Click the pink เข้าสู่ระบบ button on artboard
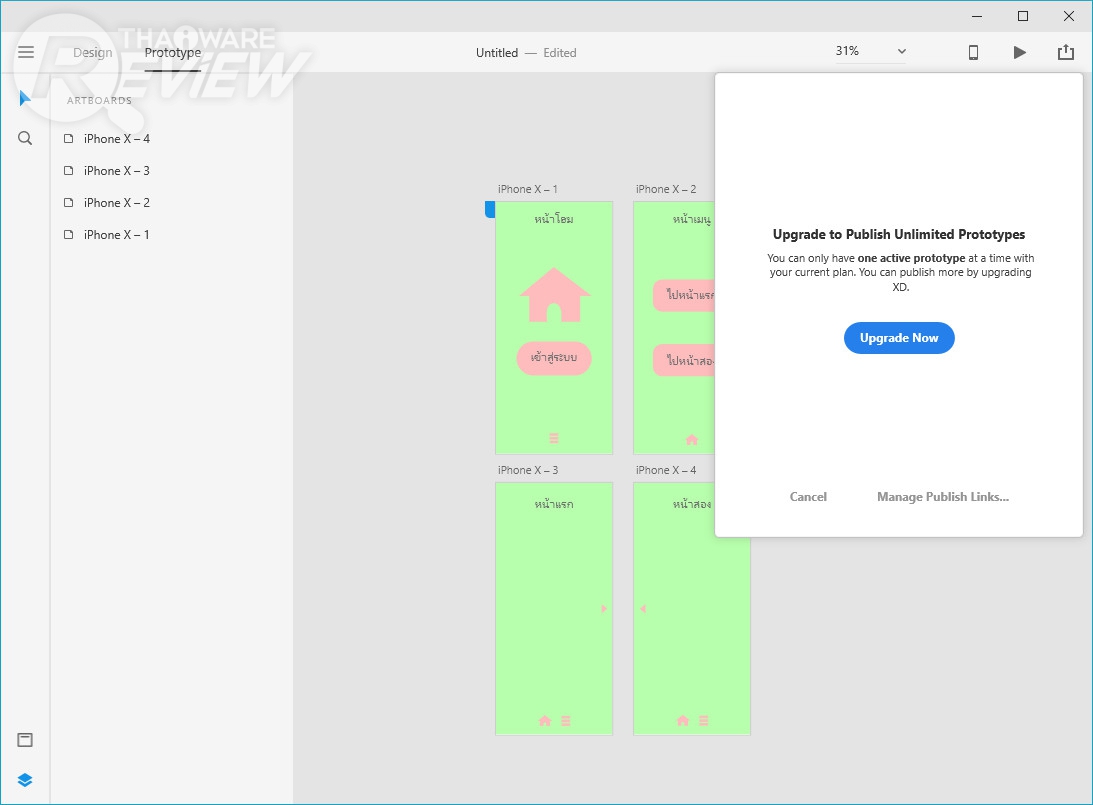This screenshot has height=805, width=1093. pos(553,358)
